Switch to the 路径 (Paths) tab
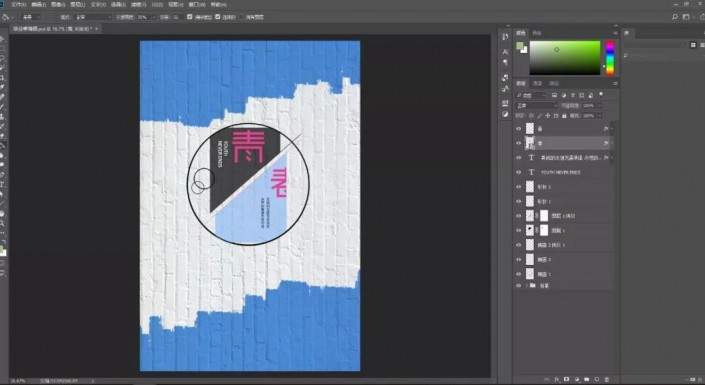 [554, 83]
